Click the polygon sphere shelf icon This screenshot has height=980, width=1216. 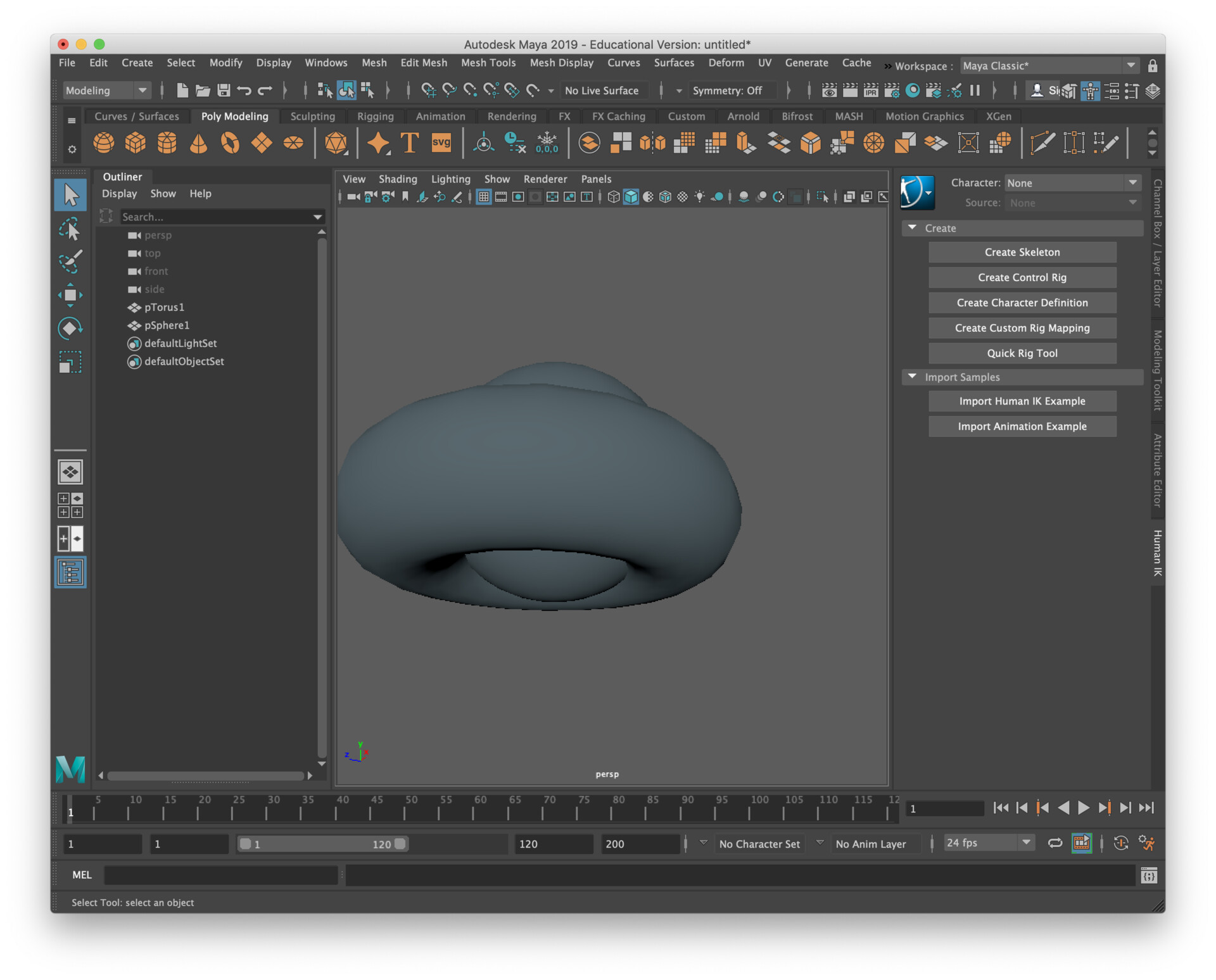104,143
